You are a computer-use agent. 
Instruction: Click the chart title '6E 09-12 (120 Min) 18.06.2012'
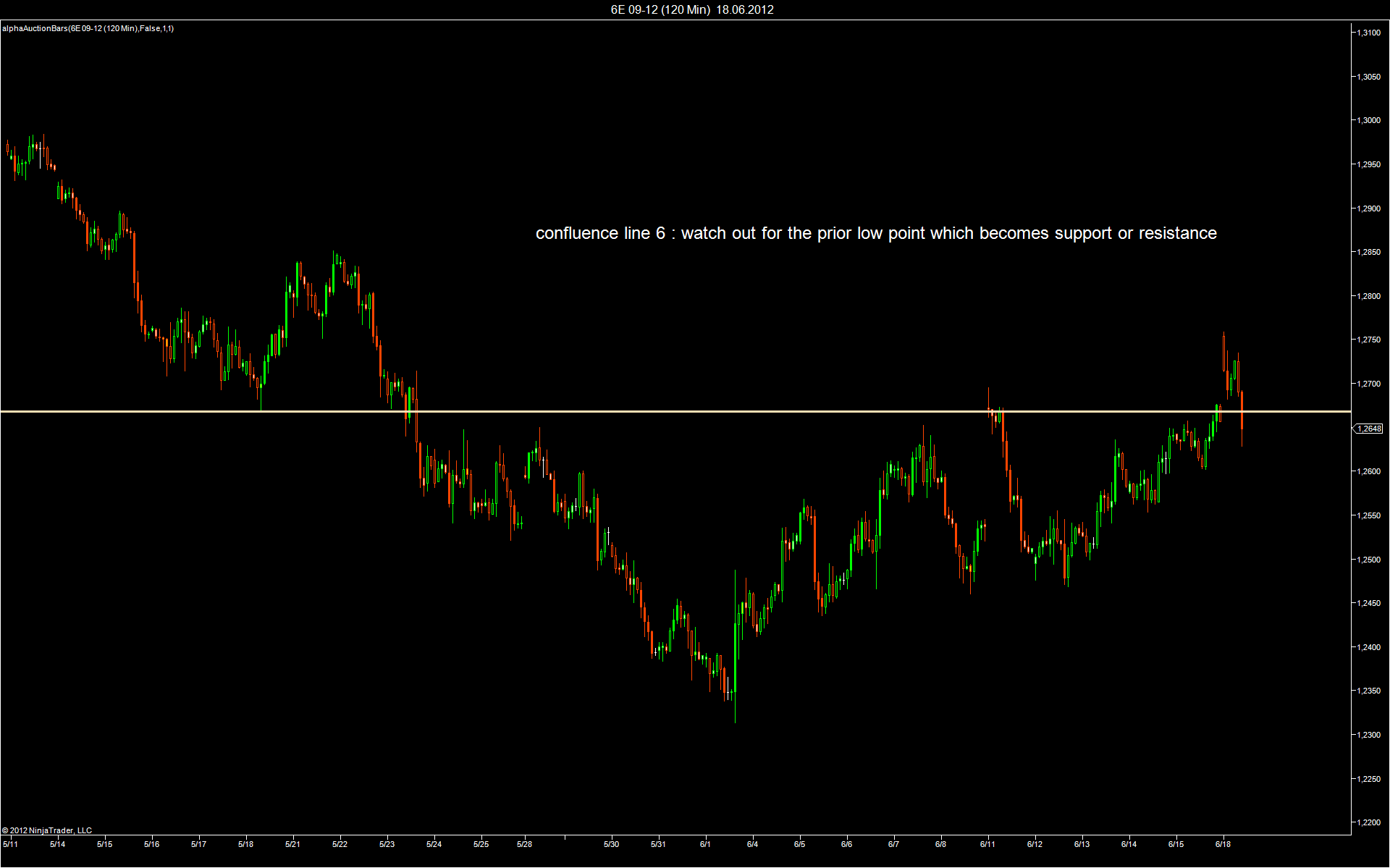click(x=692, y=9)
